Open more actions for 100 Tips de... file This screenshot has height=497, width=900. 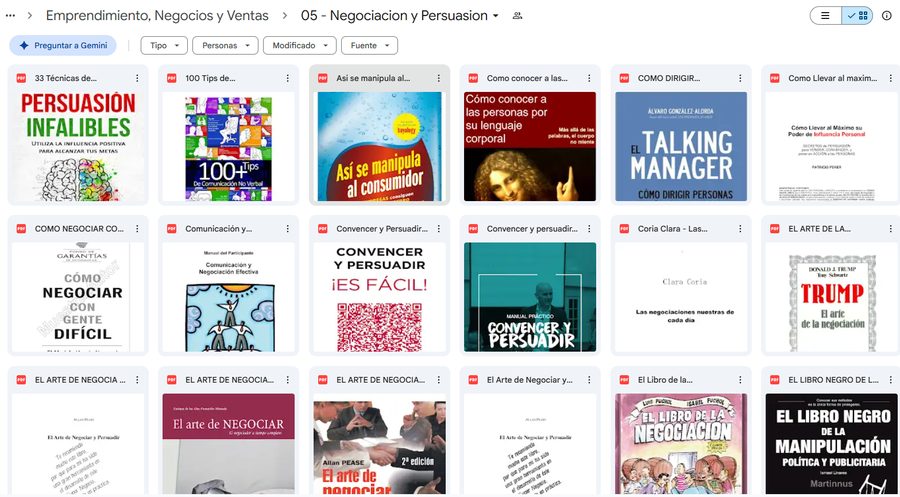[x=288, y=78]
